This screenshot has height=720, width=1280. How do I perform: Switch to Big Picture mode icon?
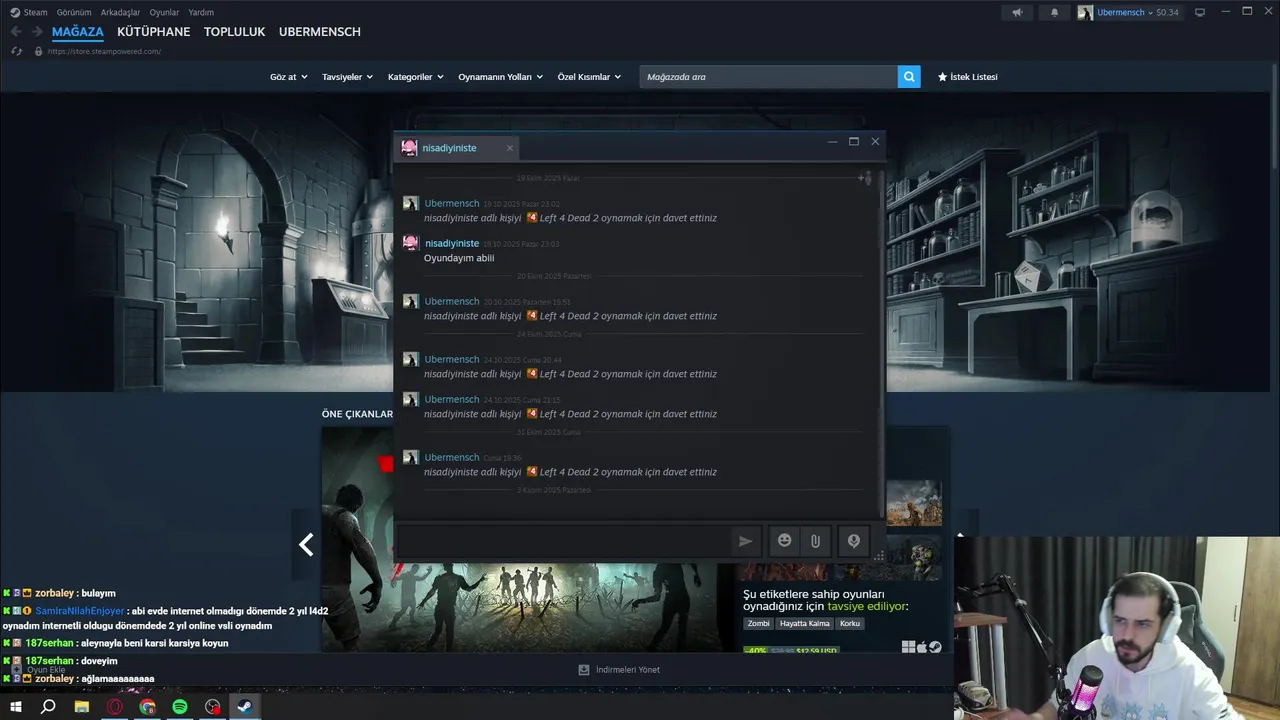click(1200, 12)
